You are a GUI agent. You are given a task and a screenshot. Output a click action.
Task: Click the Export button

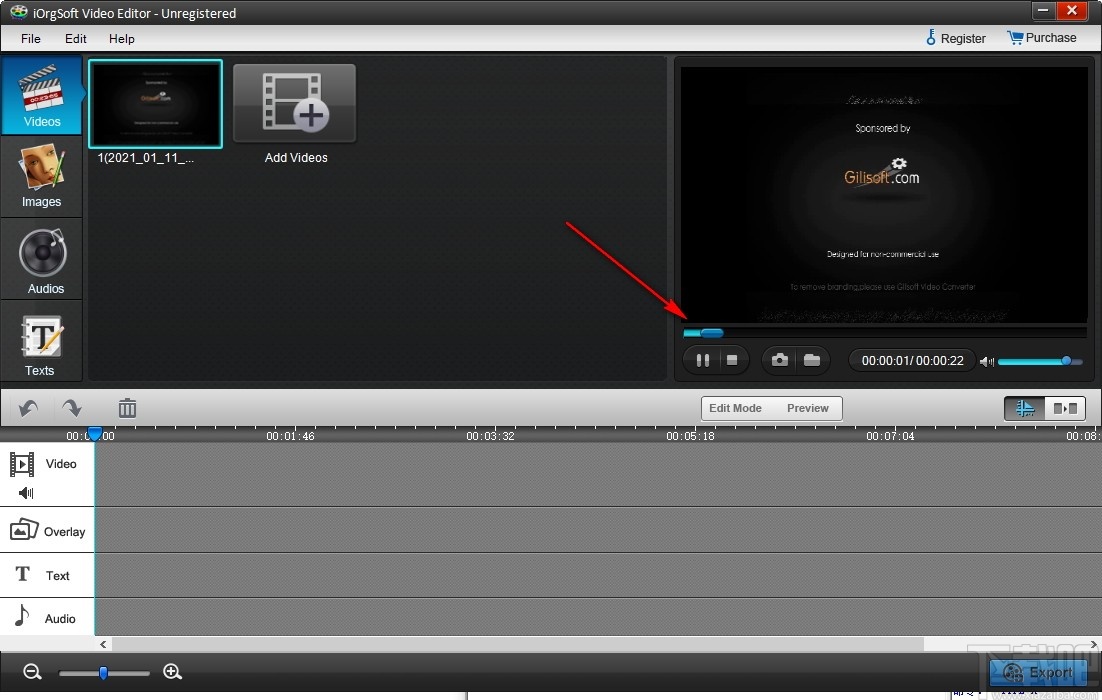click(x=1037, y=673)
